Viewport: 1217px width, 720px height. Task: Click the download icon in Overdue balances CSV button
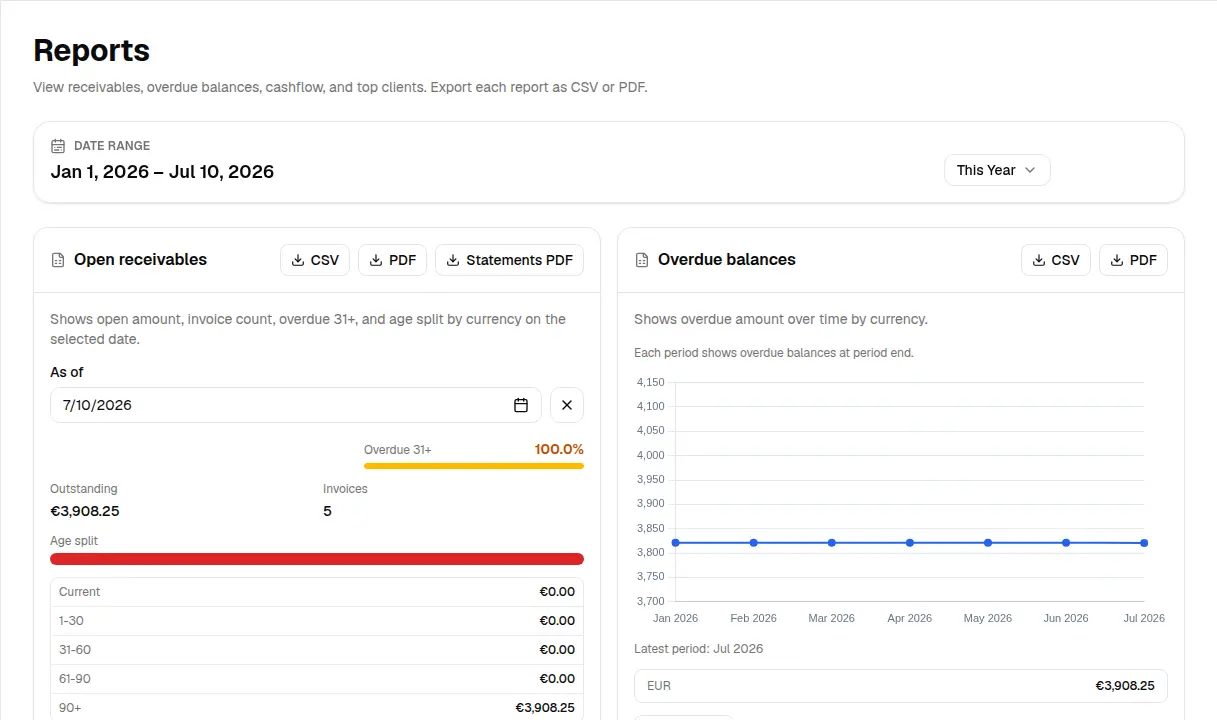click(1039, 260)
